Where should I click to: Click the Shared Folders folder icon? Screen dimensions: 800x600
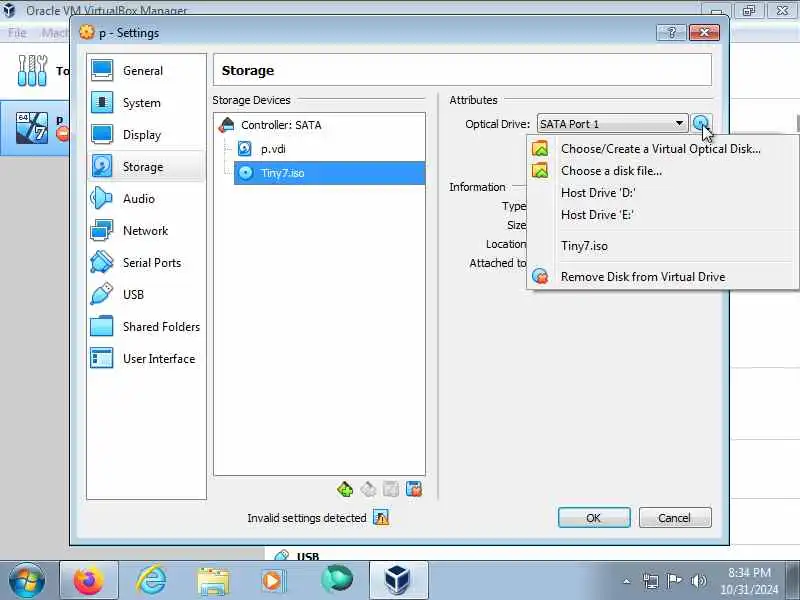click(102, 327)
